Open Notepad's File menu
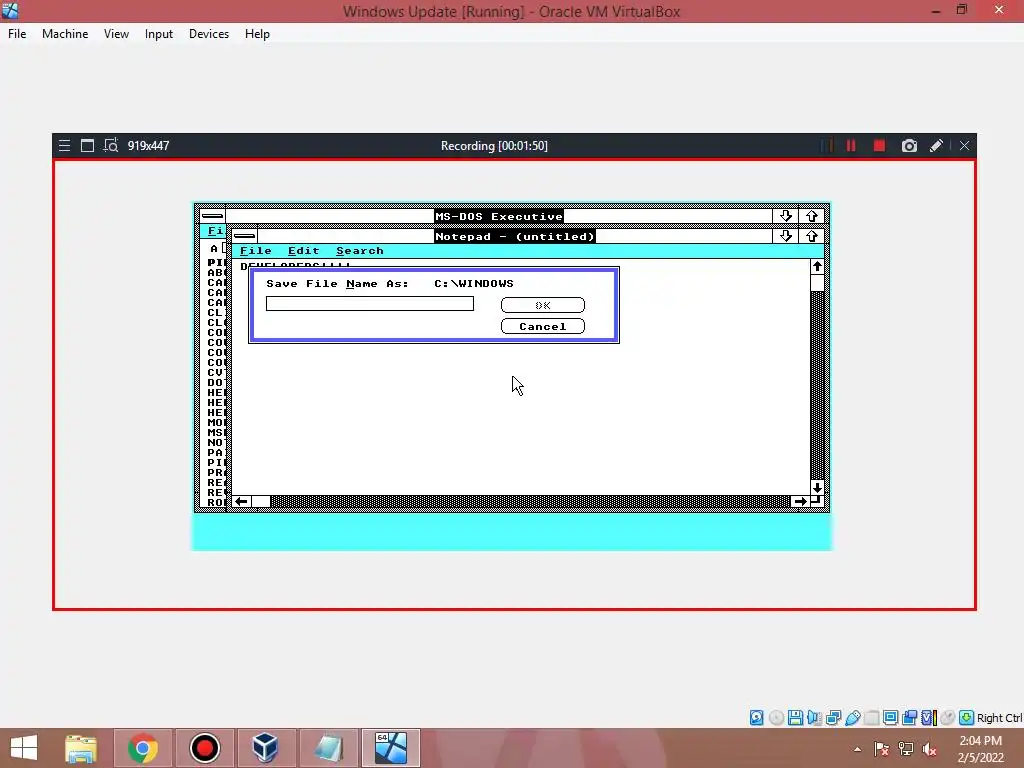1024x768 pixels. point(255,251)
